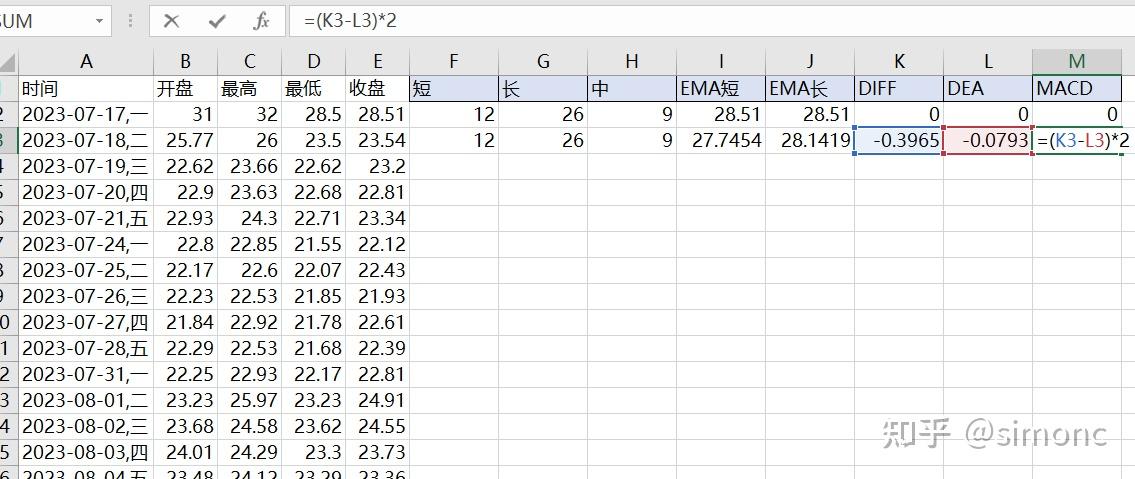Click inside the formula bar text
The width and height of the screenshot is (1135, 479).
click(x=700, y=21)
